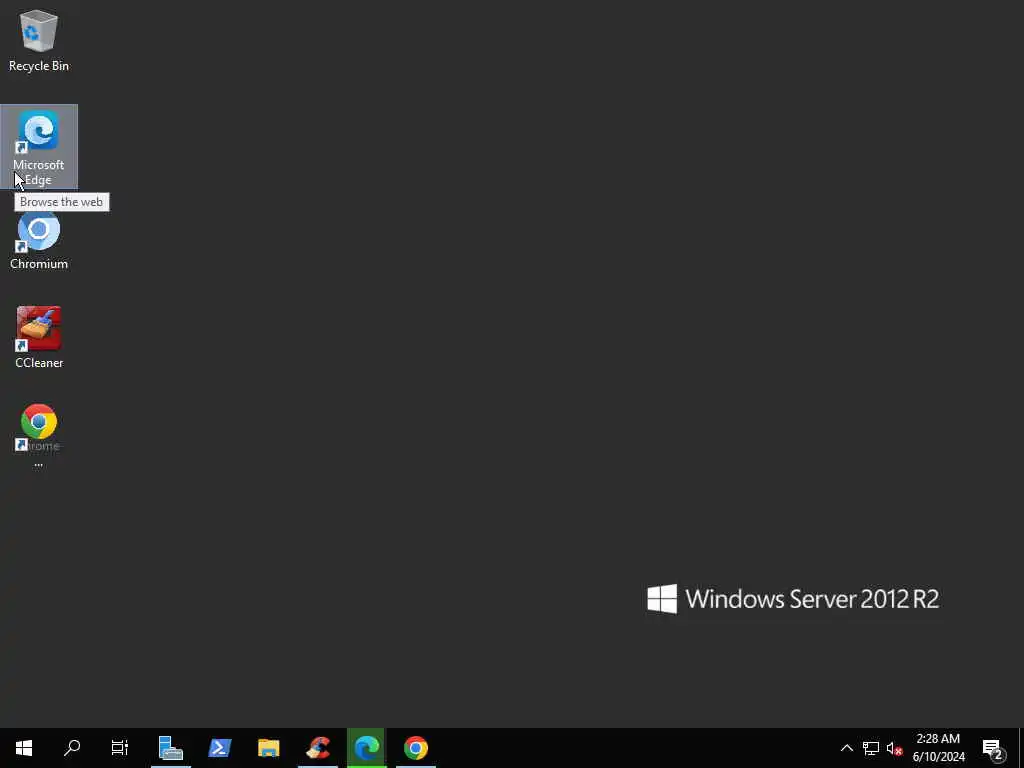
Task: Click the 'Recycle Bin' icon label
Action: click(39, 66)
